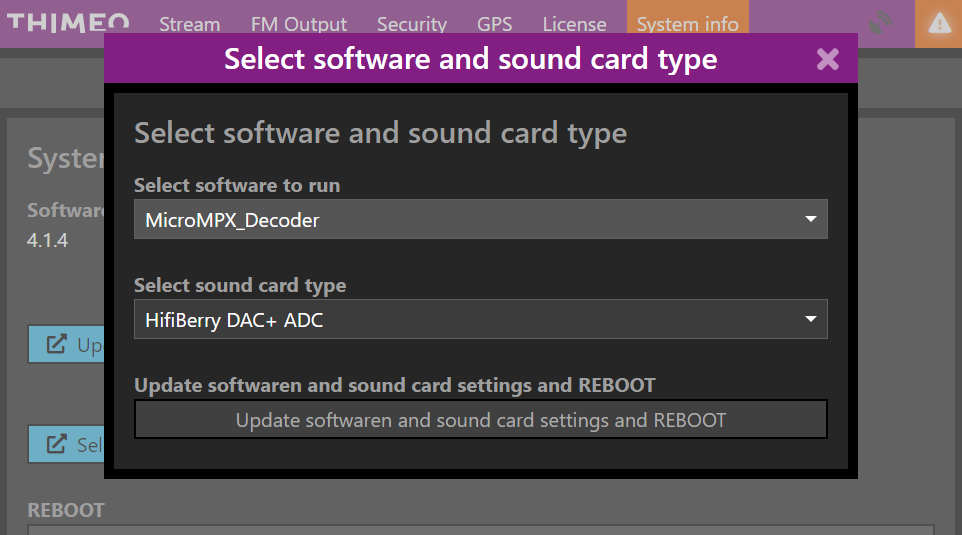Click the connection status icon in header
The height and width of the screenshot is (535, 962).
(881, 24)
